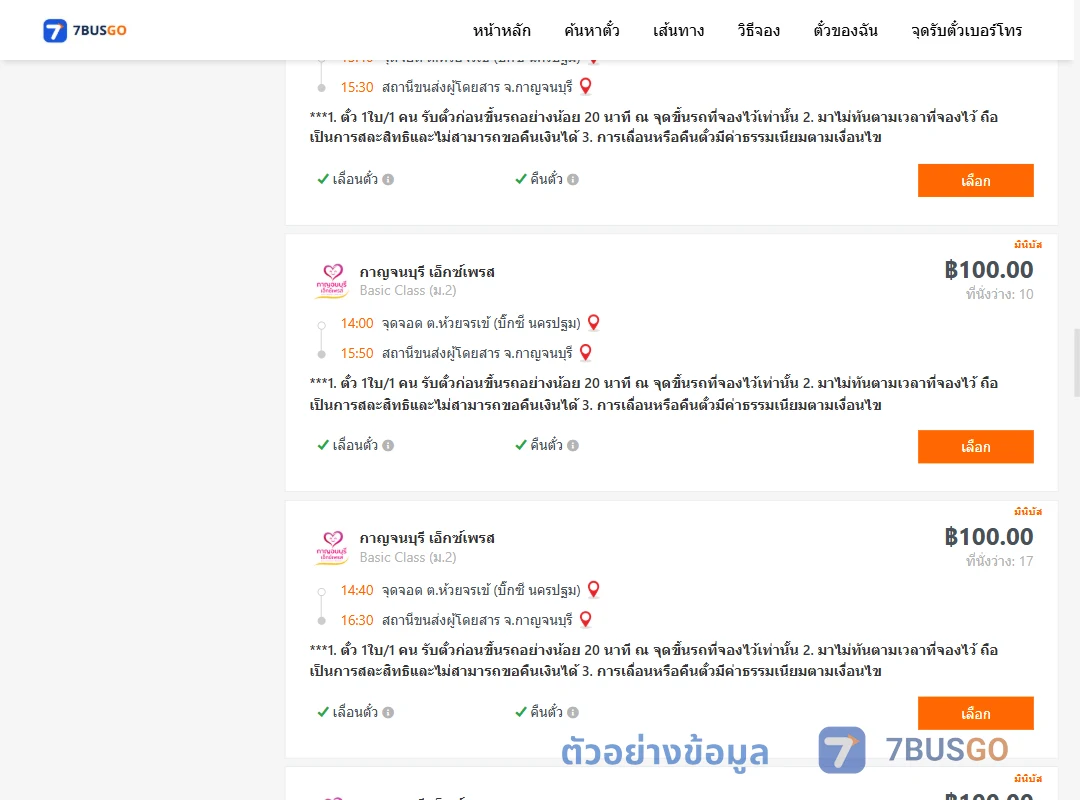
Task: Click the map pin next to the 14:40 departure stop
Action: tap(594, 589)
